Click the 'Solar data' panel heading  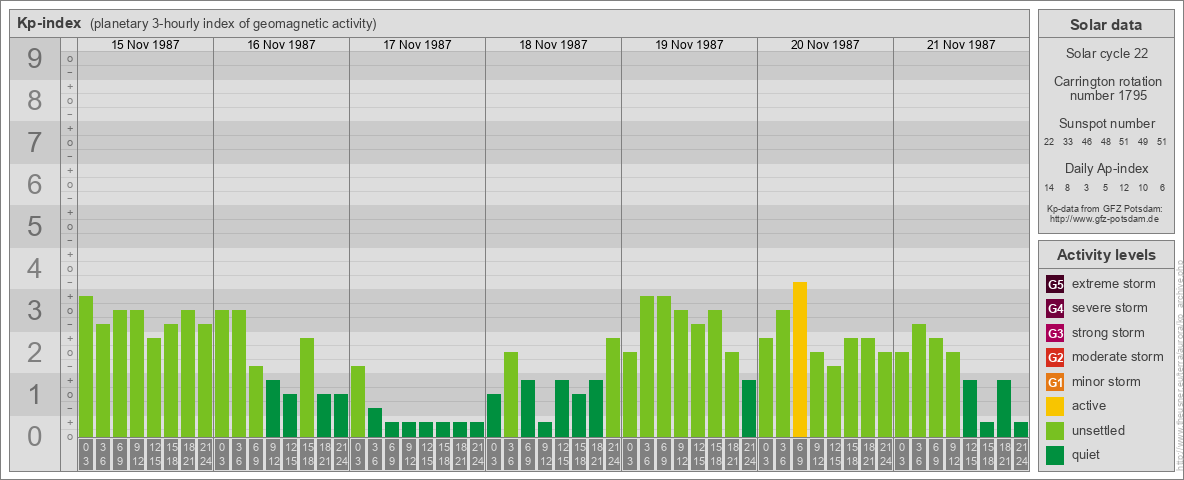point(1105,25)
